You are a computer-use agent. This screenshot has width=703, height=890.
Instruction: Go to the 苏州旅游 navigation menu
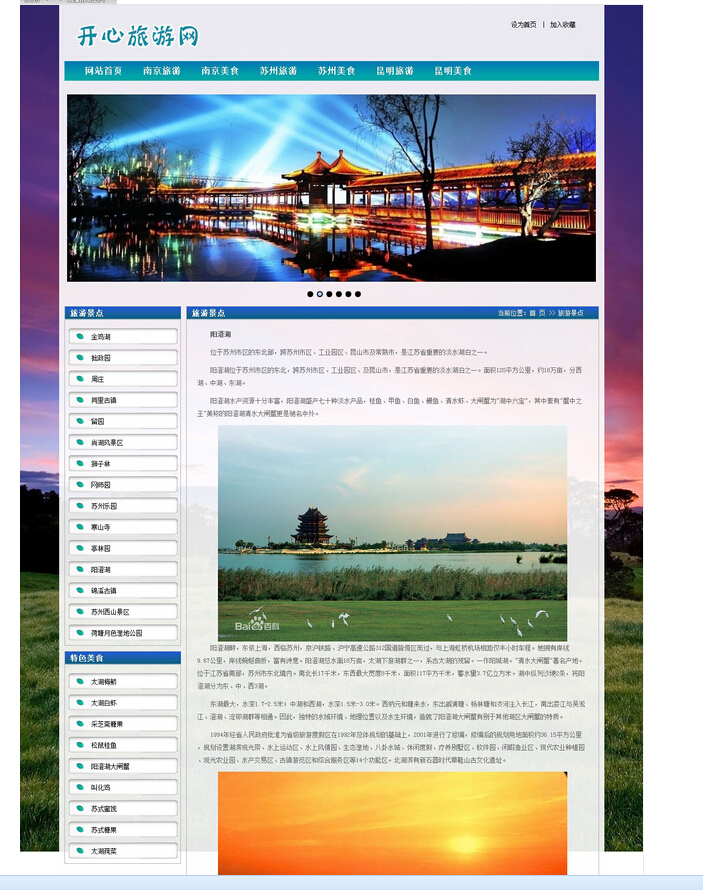point(278,71)
